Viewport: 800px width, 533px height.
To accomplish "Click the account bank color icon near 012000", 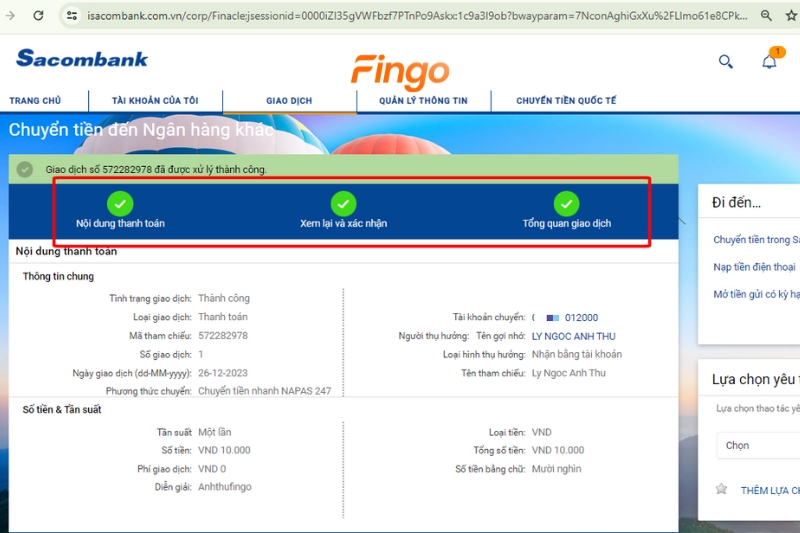I will coord(553,318).
